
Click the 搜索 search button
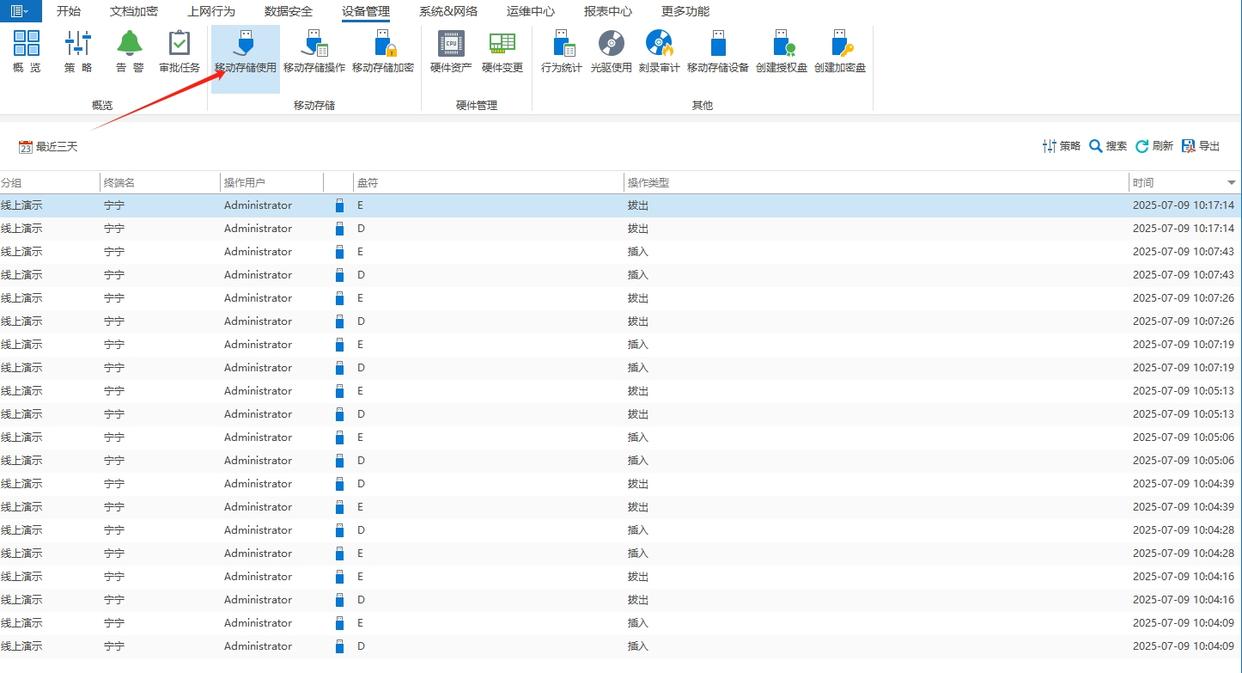[x=1108, y=146]
